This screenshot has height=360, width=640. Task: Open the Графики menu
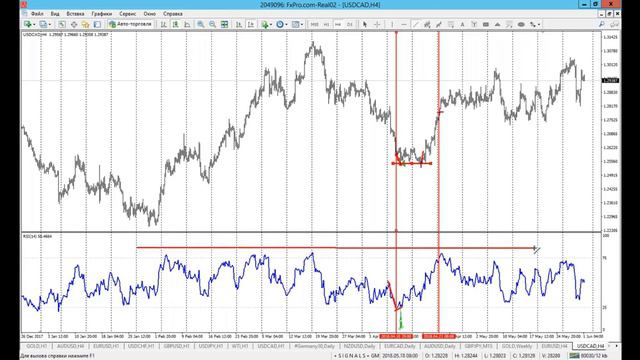tap(102, 14)
